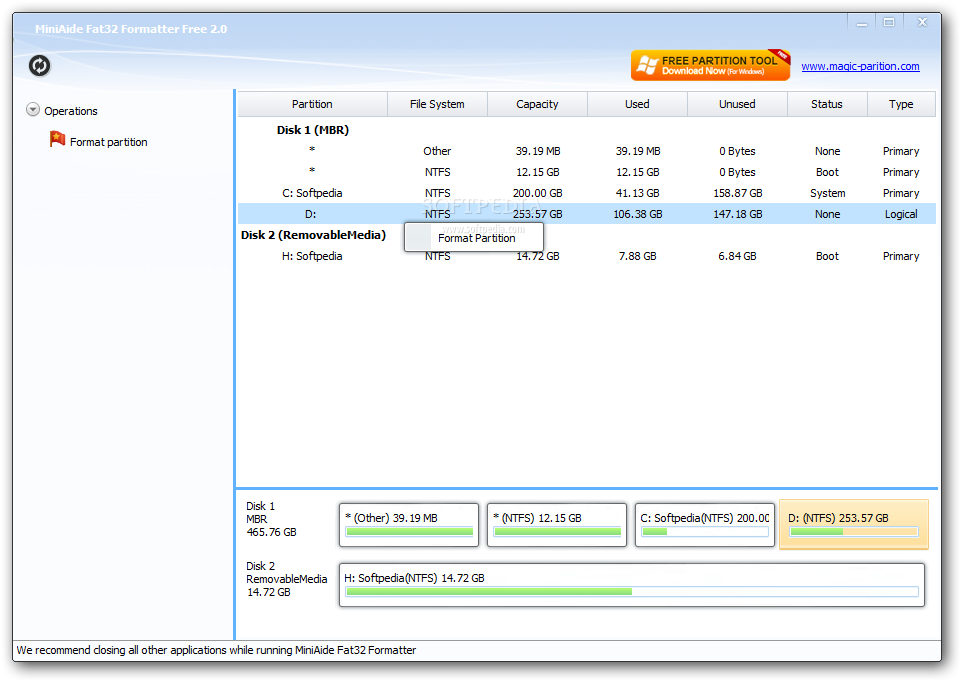Select the D: (NTFS) 253.57 GB block

coord(853,525)
